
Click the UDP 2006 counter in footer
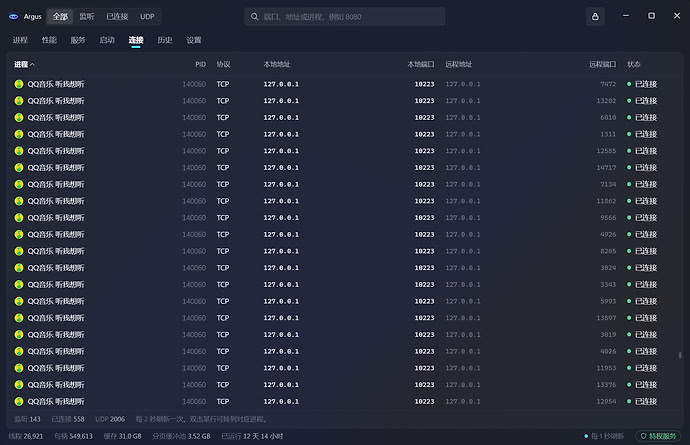tap(110, 419)
